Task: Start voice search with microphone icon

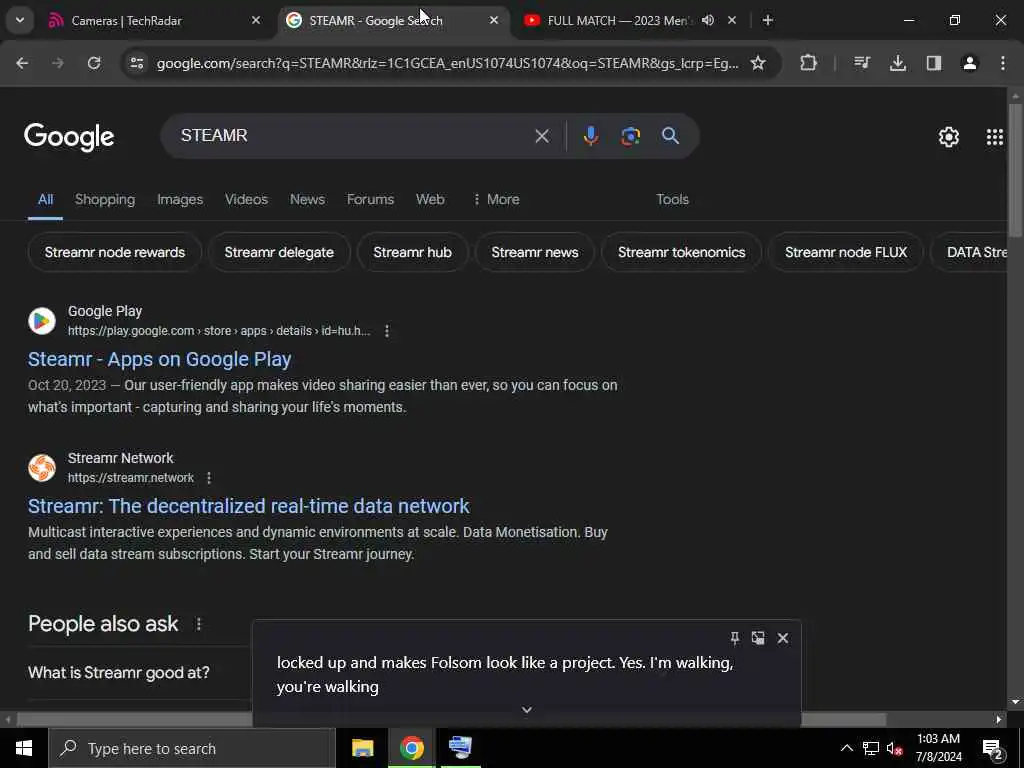Action: (590, 136)
